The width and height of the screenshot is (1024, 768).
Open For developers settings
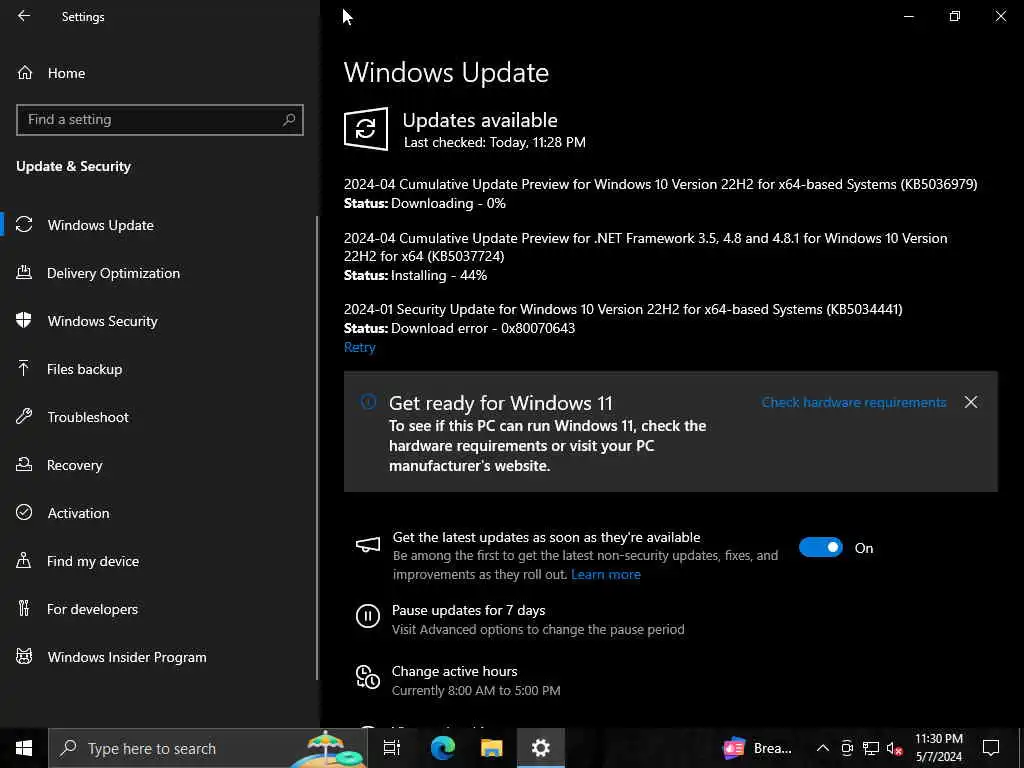pyautogui.click(x=92, y=609)
